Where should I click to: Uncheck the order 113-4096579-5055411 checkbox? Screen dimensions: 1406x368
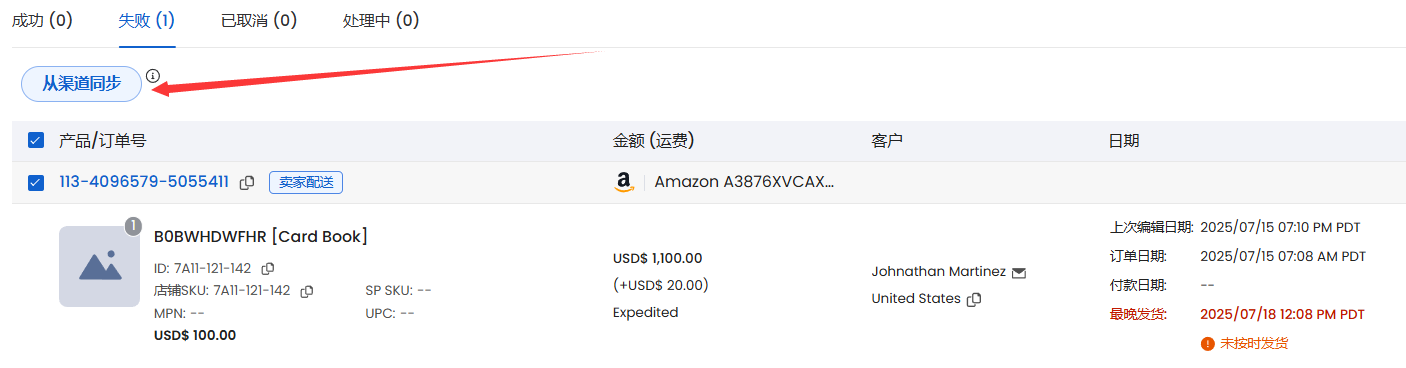click(36, 182)
